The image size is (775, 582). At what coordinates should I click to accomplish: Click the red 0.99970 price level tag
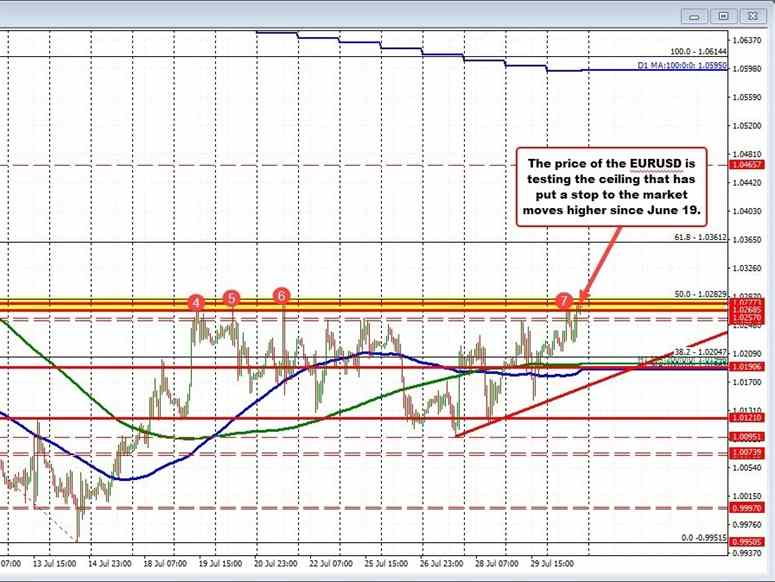click(x=747, y=508)
